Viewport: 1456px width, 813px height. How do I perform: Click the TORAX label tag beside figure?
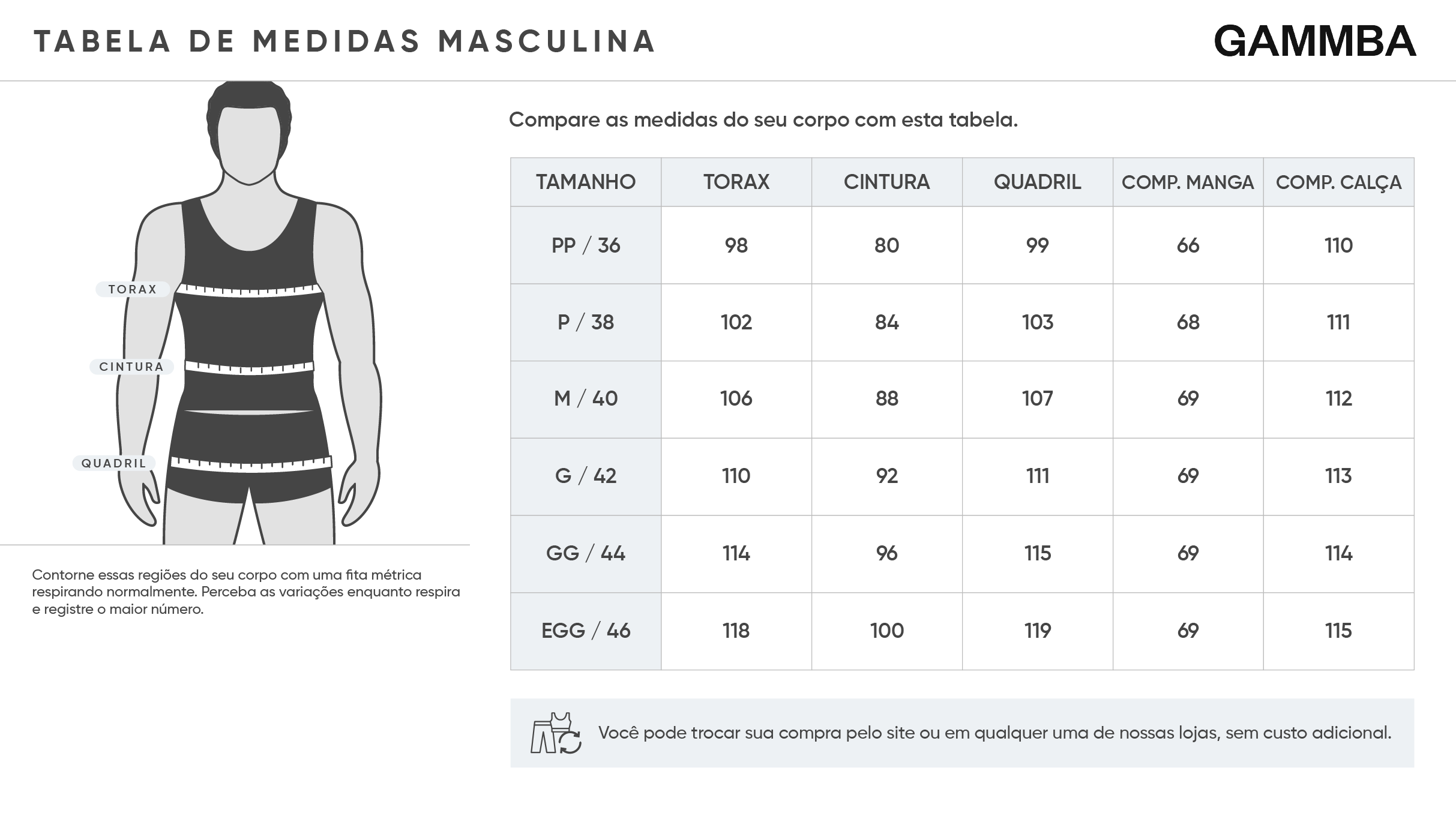click(x=133, y=289)
